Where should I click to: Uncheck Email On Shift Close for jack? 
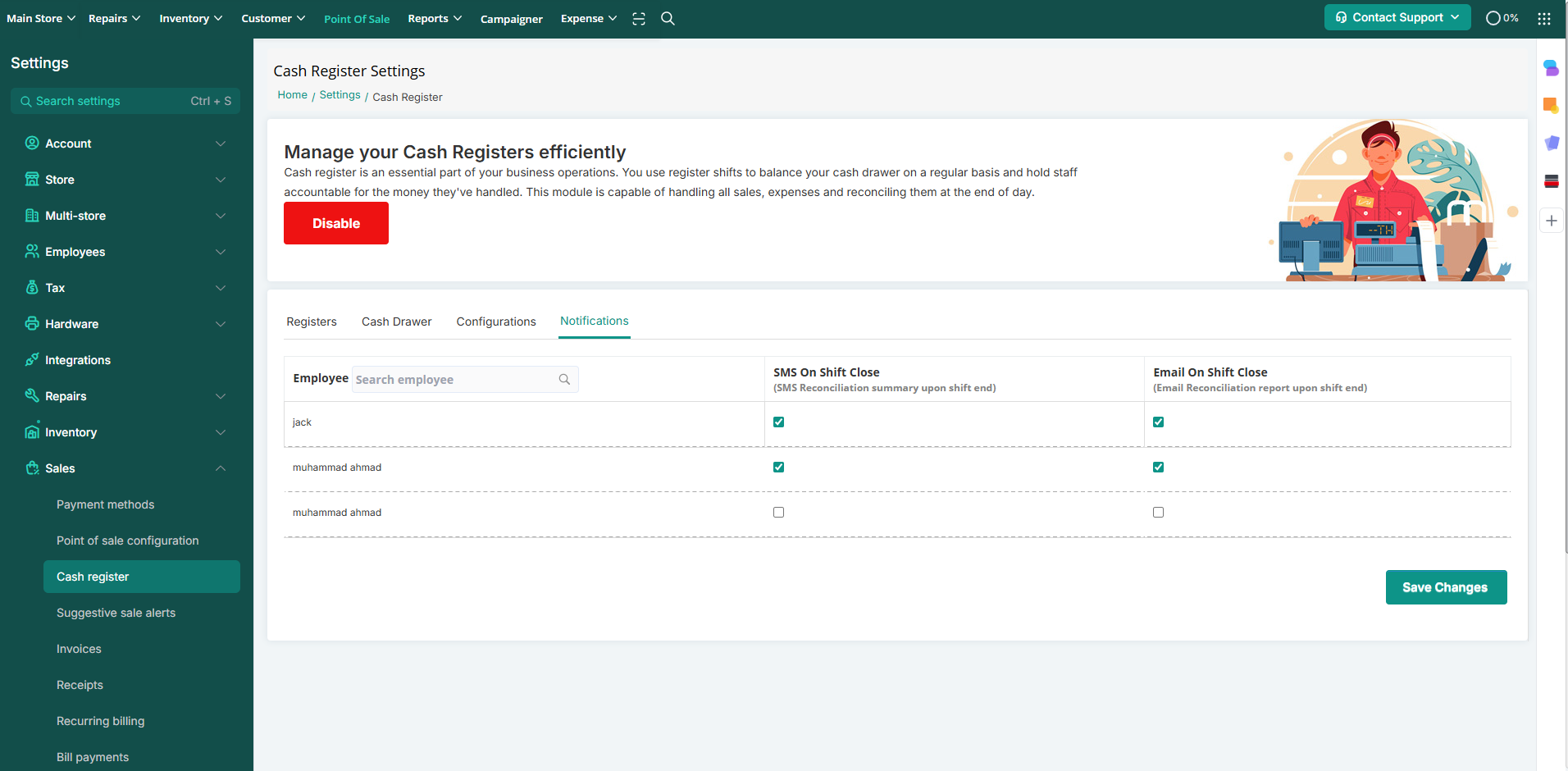[x=1158, y=422]
